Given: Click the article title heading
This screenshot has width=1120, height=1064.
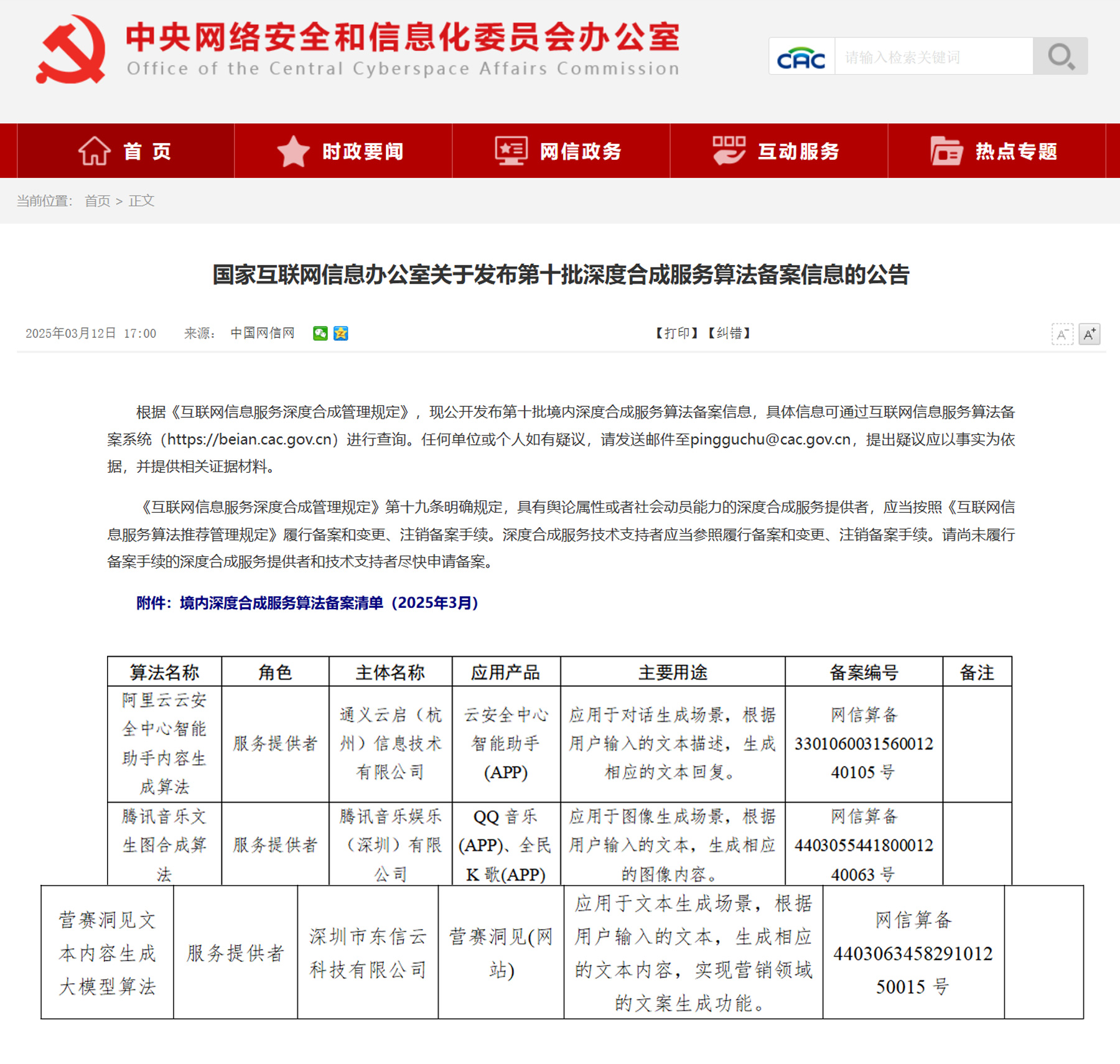Looking at the screenshot, I should [561, 274].
